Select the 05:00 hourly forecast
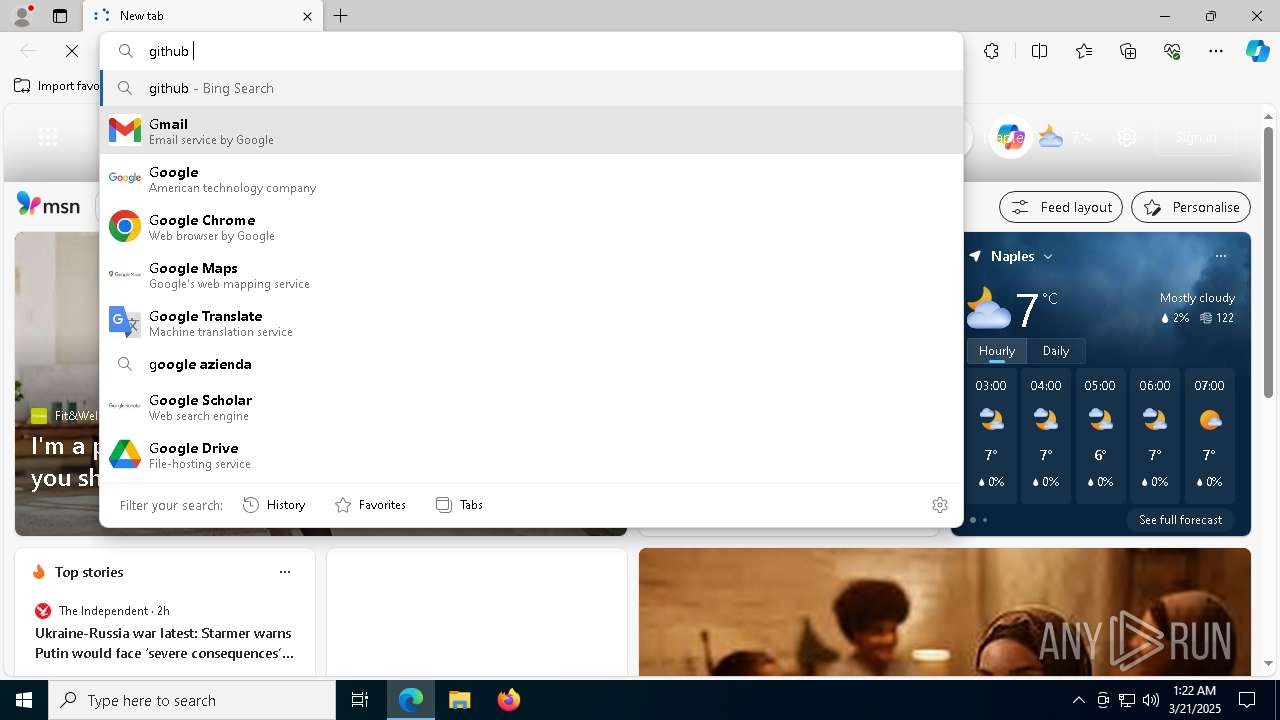The width and height of the screenshot is (1280, 720). [x=1100, y=435]
